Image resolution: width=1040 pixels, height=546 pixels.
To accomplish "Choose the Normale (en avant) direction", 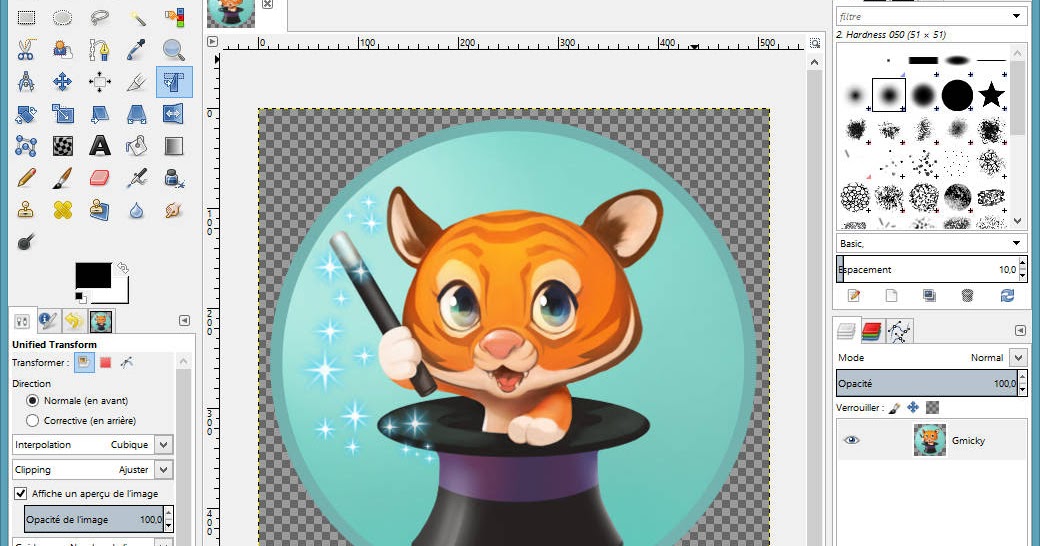I will tap(32, 401).
